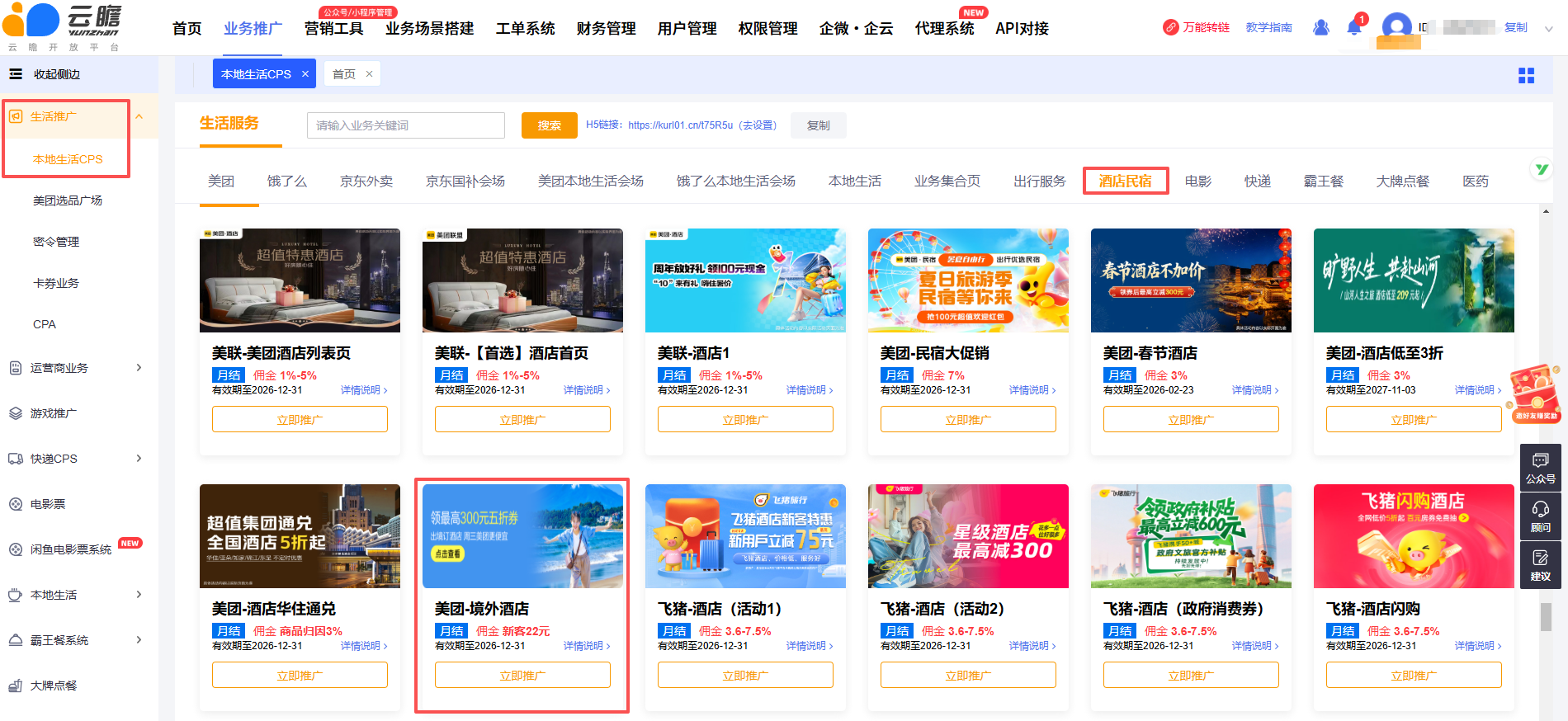Image resolution: width=1568 pixels, height=721 pixels.
Task: Collapse the 生活推广 sidebar section
Action: (139, 116)
